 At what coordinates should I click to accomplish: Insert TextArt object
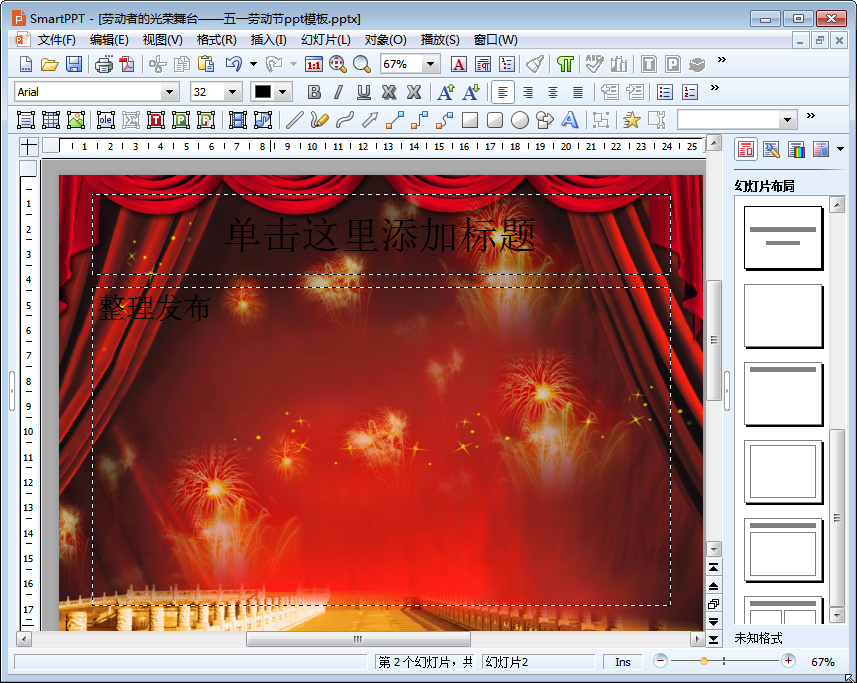(x=570, y=120)
